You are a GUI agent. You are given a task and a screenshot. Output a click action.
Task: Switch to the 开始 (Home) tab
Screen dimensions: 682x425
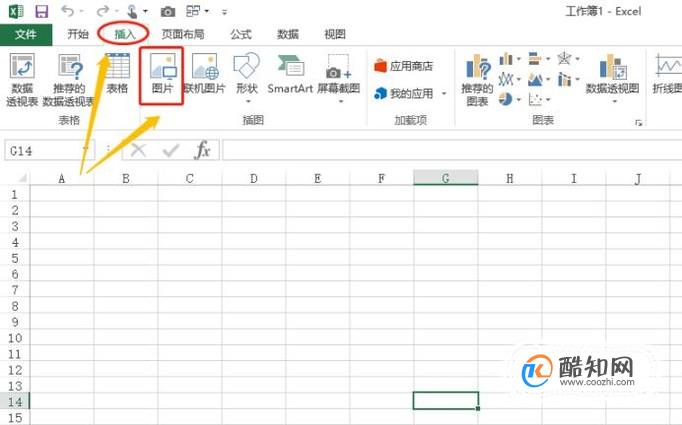pos(78,34)
